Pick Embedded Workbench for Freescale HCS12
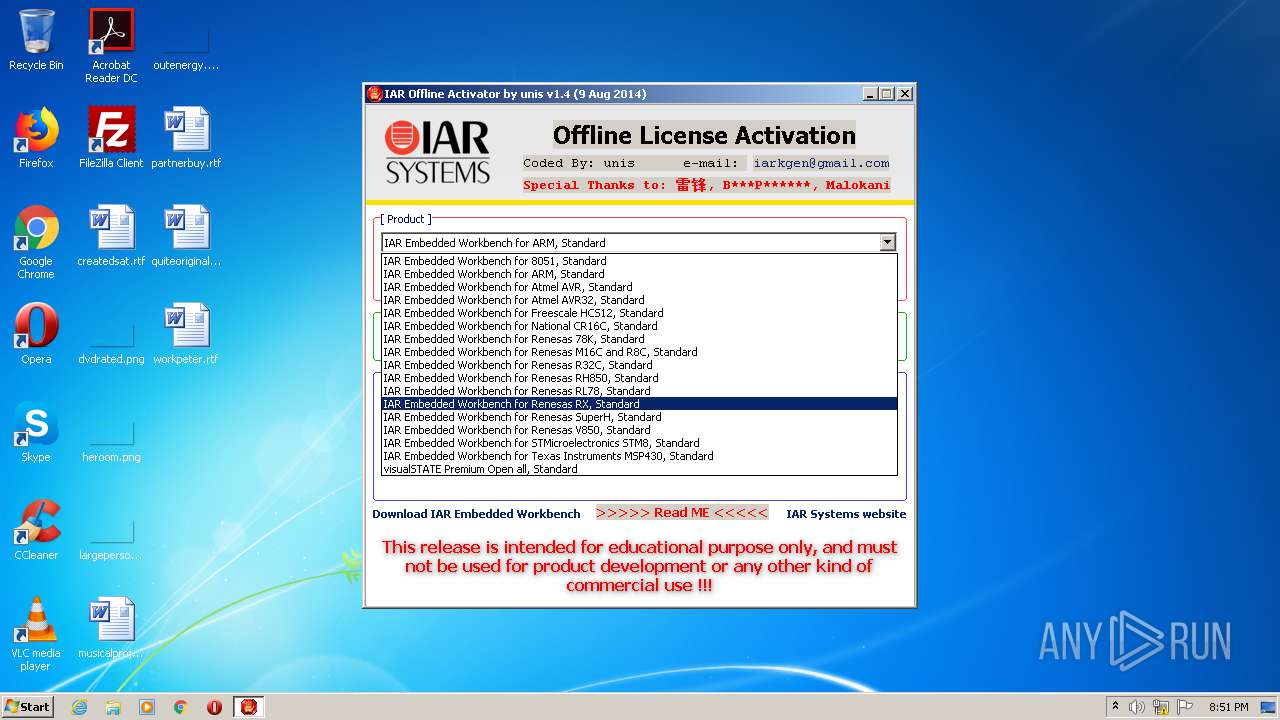1280x720 pixels. tap(639, 313)
